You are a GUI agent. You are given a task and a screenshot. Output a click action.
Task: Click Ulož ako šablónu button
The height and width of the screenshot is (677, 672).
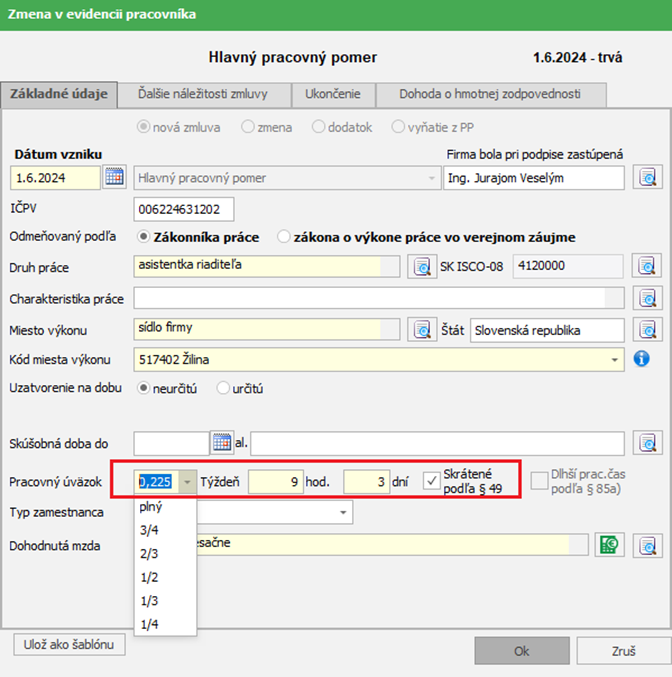[69, 645]
